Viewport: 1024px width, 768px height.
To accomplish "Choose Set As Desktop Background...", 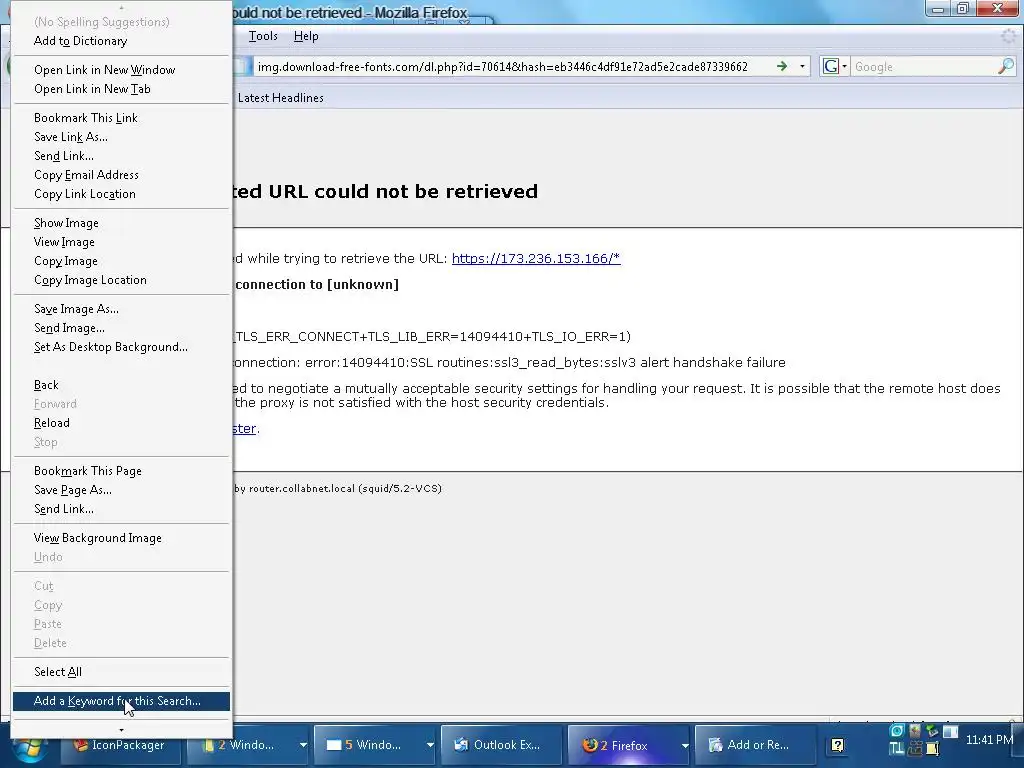I will point(121,347).
